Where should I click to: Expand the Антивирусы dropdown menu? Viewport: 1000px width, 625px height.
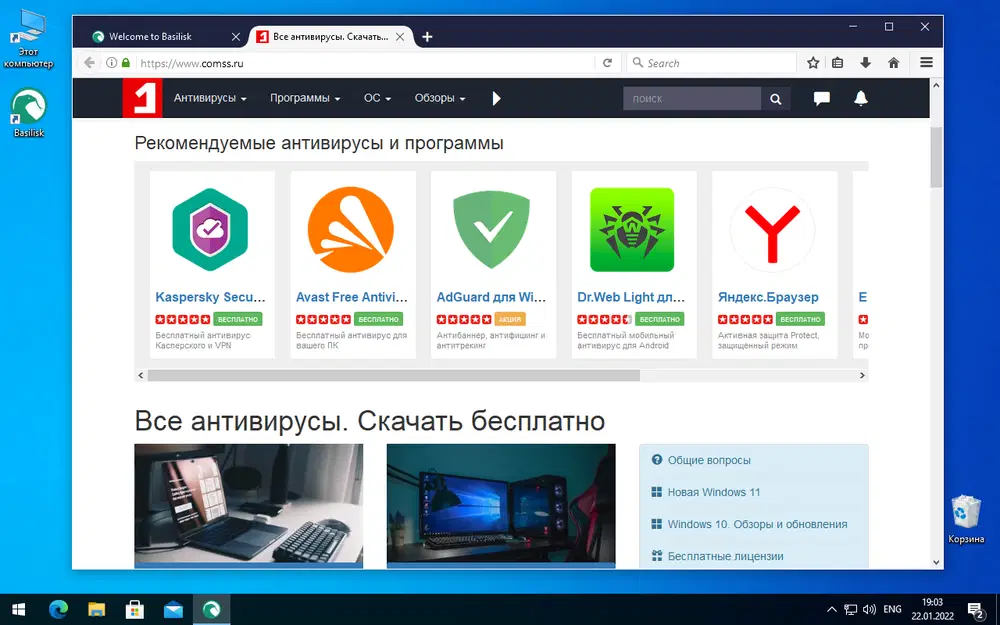(x=210, y=98)
